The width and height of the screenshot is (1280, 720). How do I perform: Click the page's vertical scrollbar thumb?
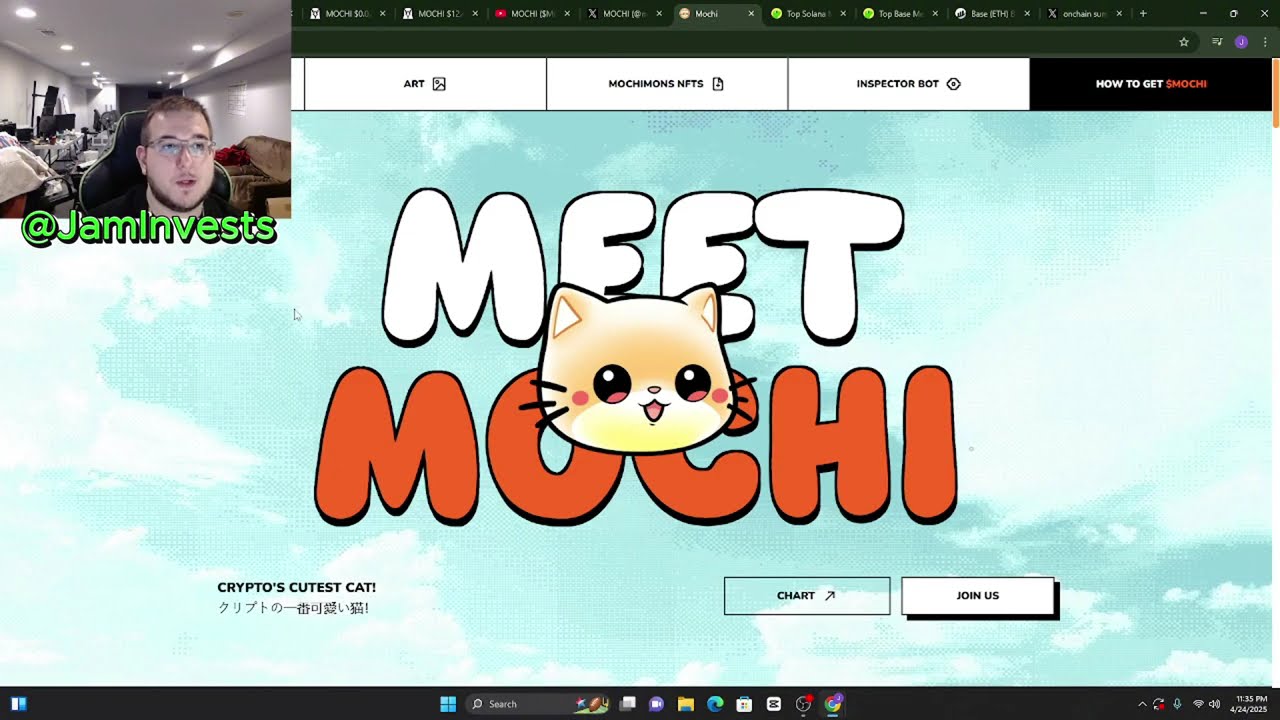click(x=1275, y=92)
